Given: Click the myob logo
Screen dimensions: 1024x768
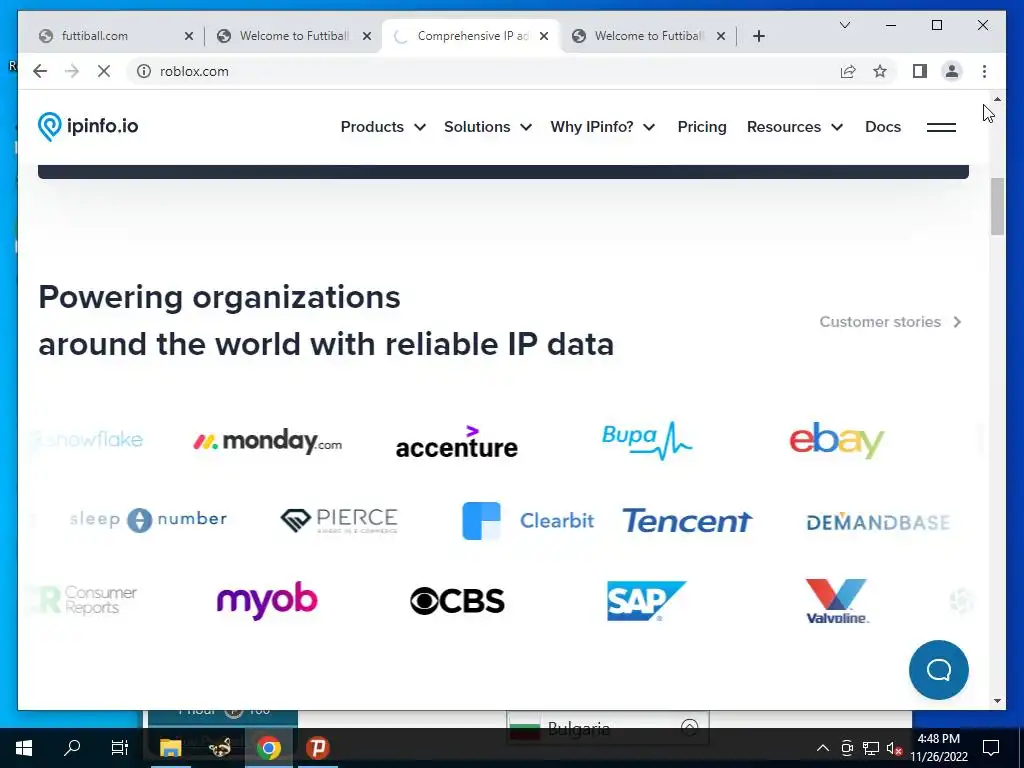Looking at the screenshot, I should [x=267, y=600].
